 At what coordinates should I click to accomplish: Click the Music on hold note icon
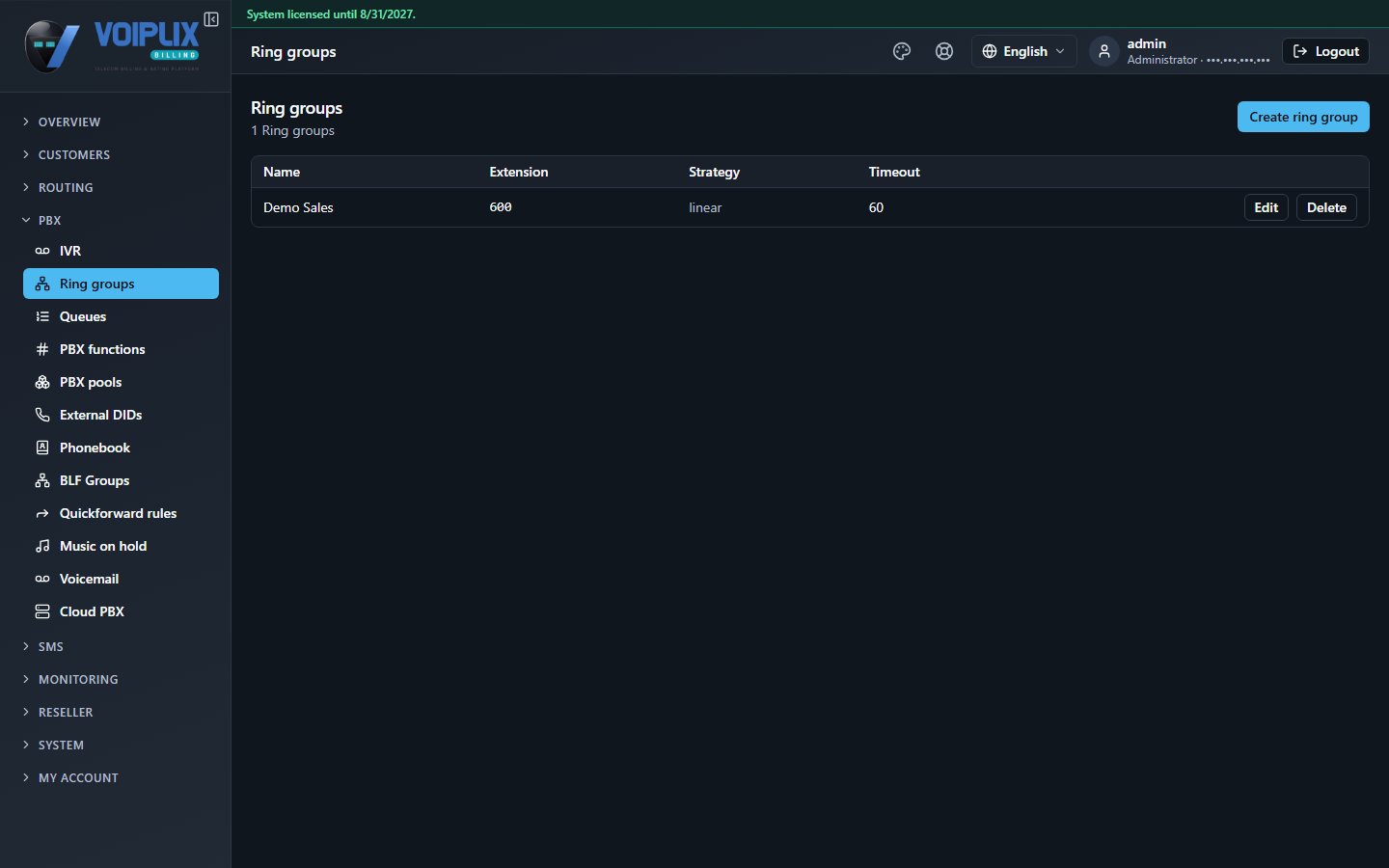tap(42, 546)
